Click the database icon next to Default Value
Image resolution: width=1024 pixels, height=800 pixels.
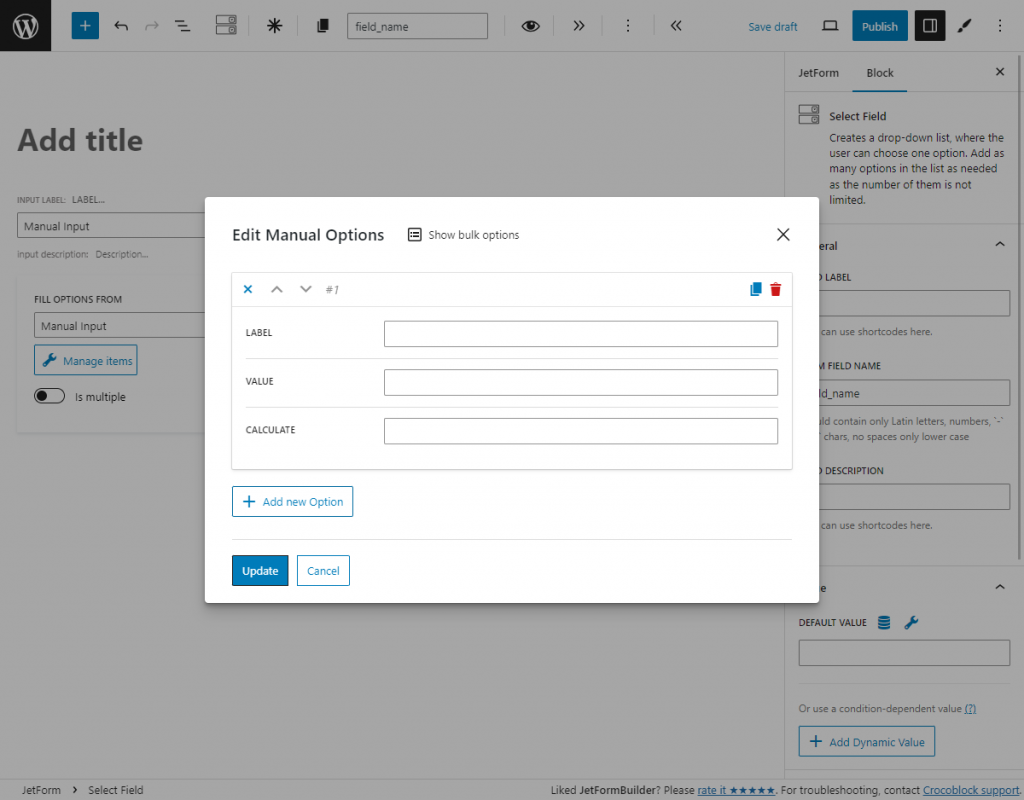[x=883, y=622]
